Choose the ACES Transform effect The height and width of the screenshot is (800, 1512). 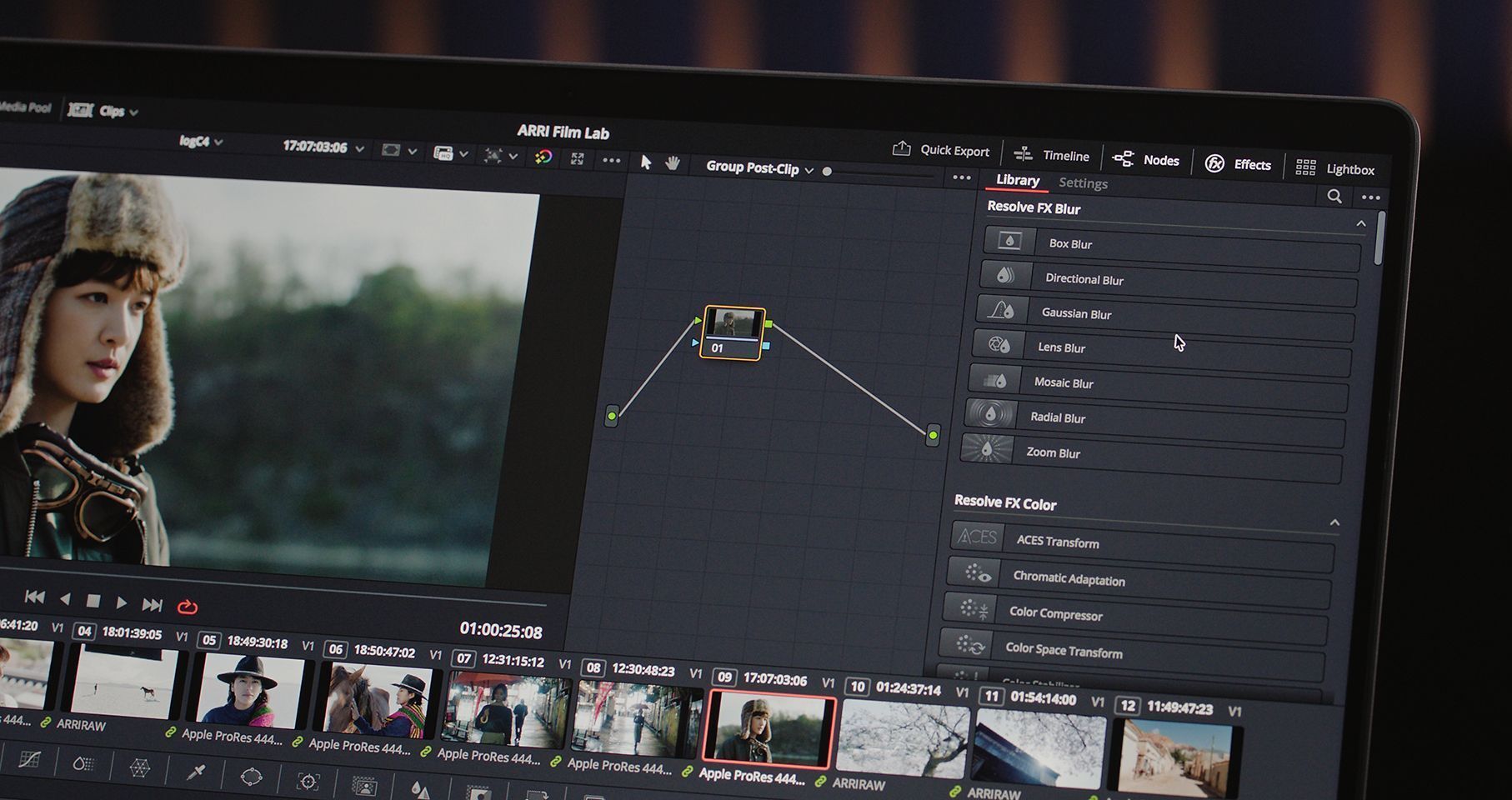(x=1057, y=542)
